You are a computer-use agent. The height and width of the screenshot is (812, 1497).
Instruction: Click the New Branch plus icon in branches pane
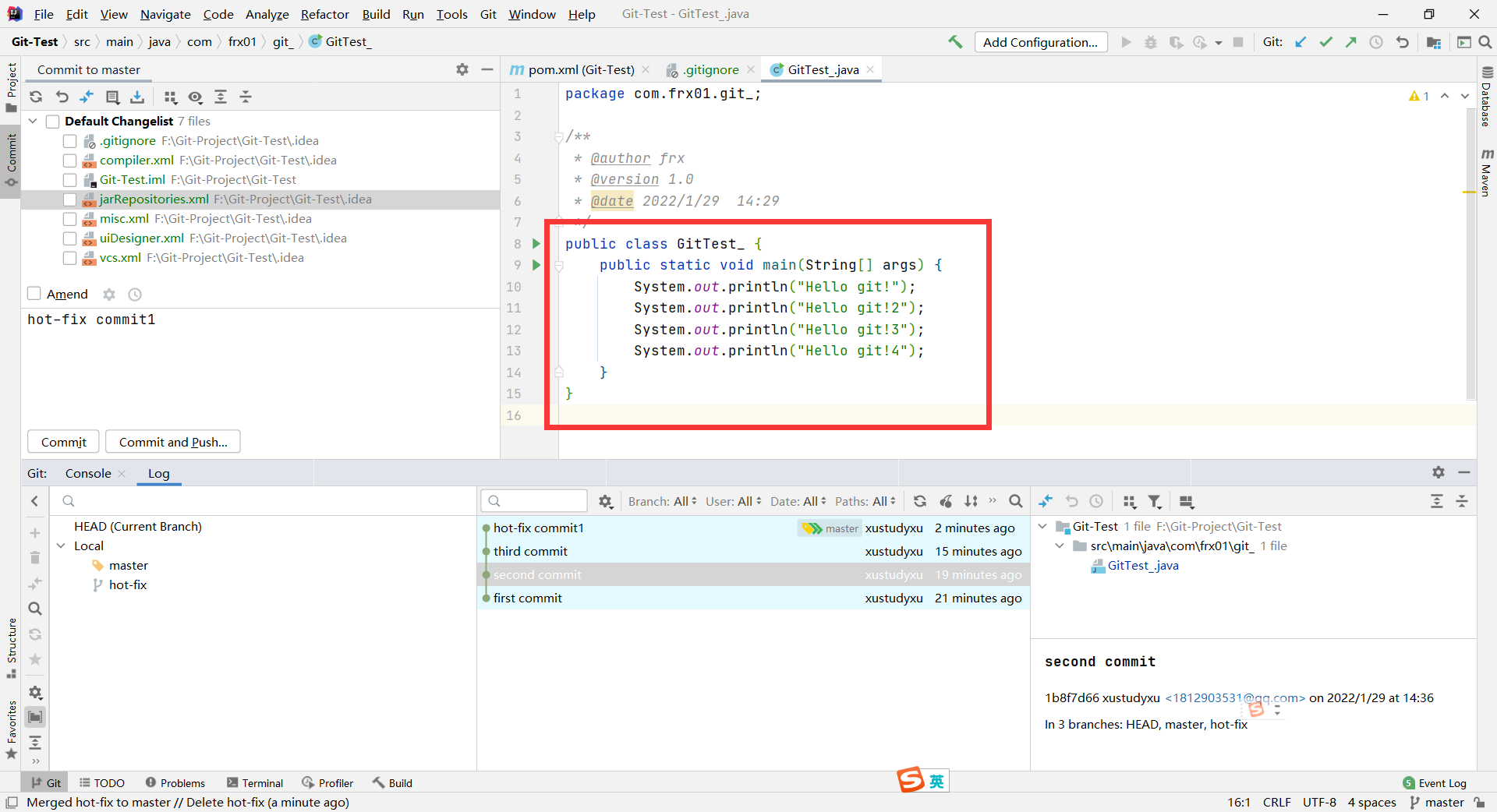[x=35, y=533]
